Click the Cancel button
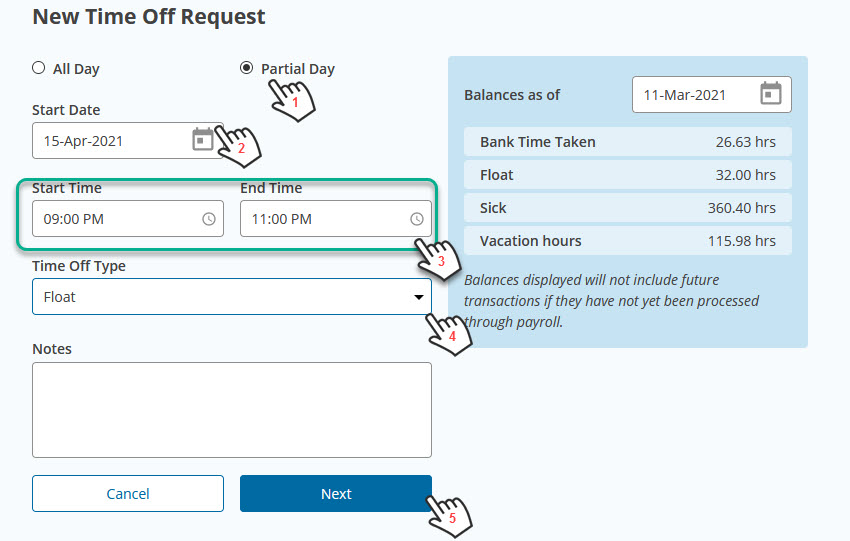Viewport: 850px width, 541px height. click(128, 493)
